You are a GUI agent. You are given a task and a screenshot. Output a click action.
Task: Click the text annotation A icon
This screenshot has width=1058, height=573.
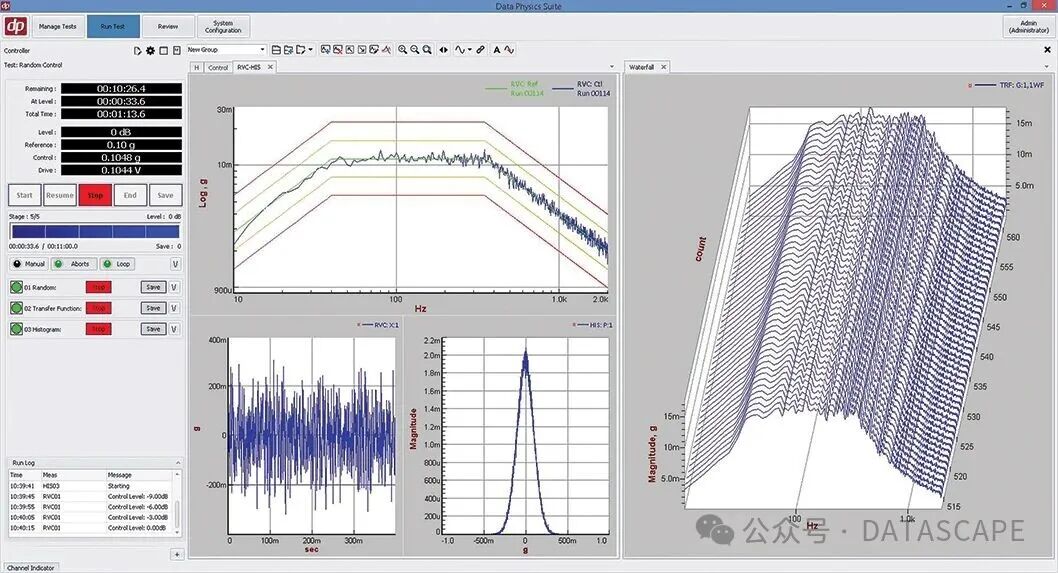(x=497, y=50)
